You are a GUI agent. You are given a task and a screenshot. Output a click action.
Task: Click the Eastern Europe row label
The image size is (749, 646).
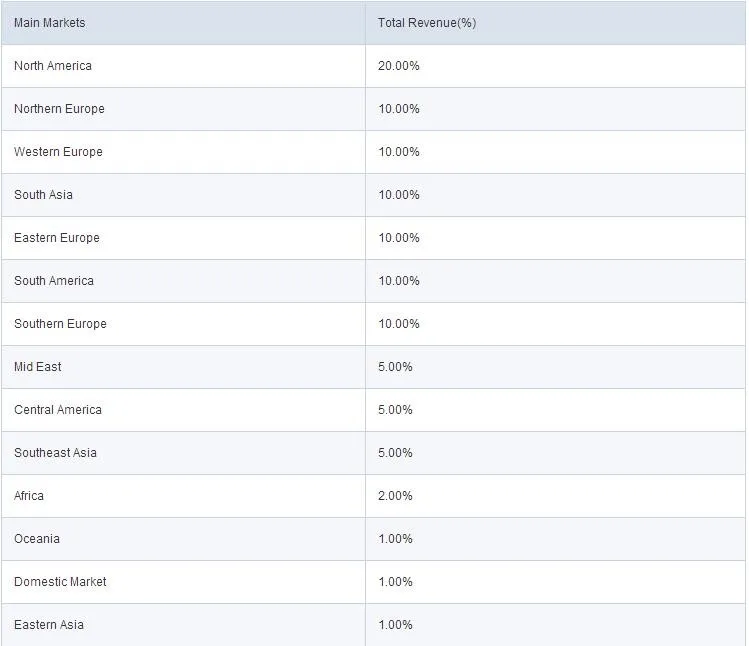click(57, 238)
